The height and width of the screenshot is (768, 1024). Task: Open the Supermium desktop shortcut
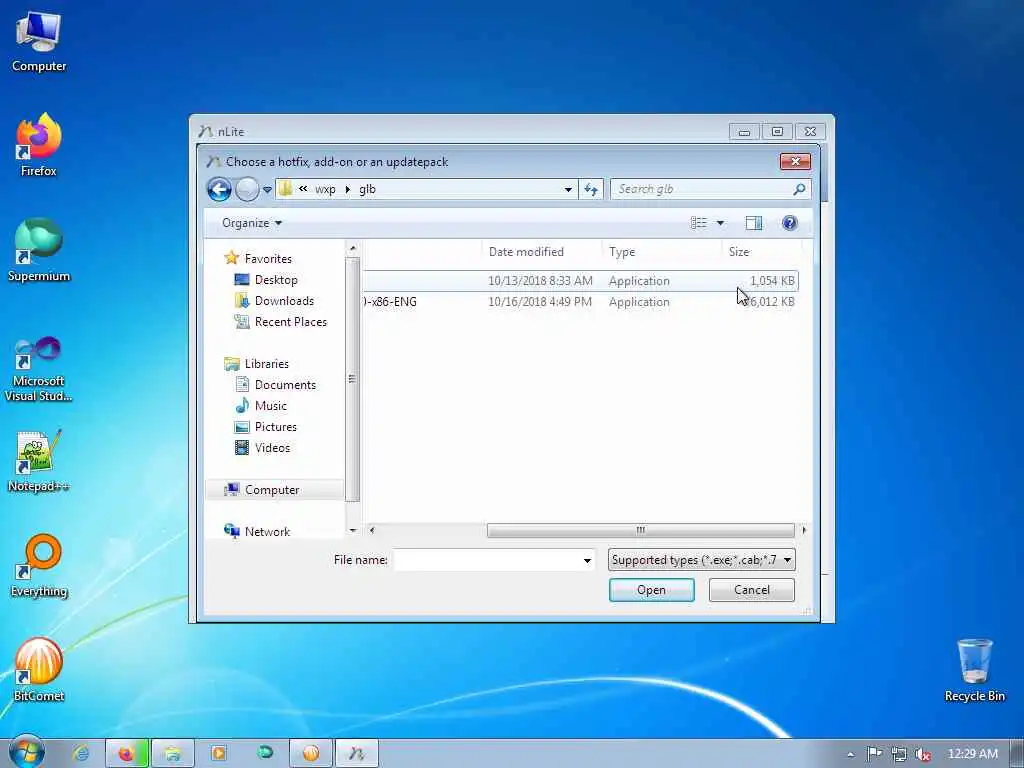click(39, 251)
